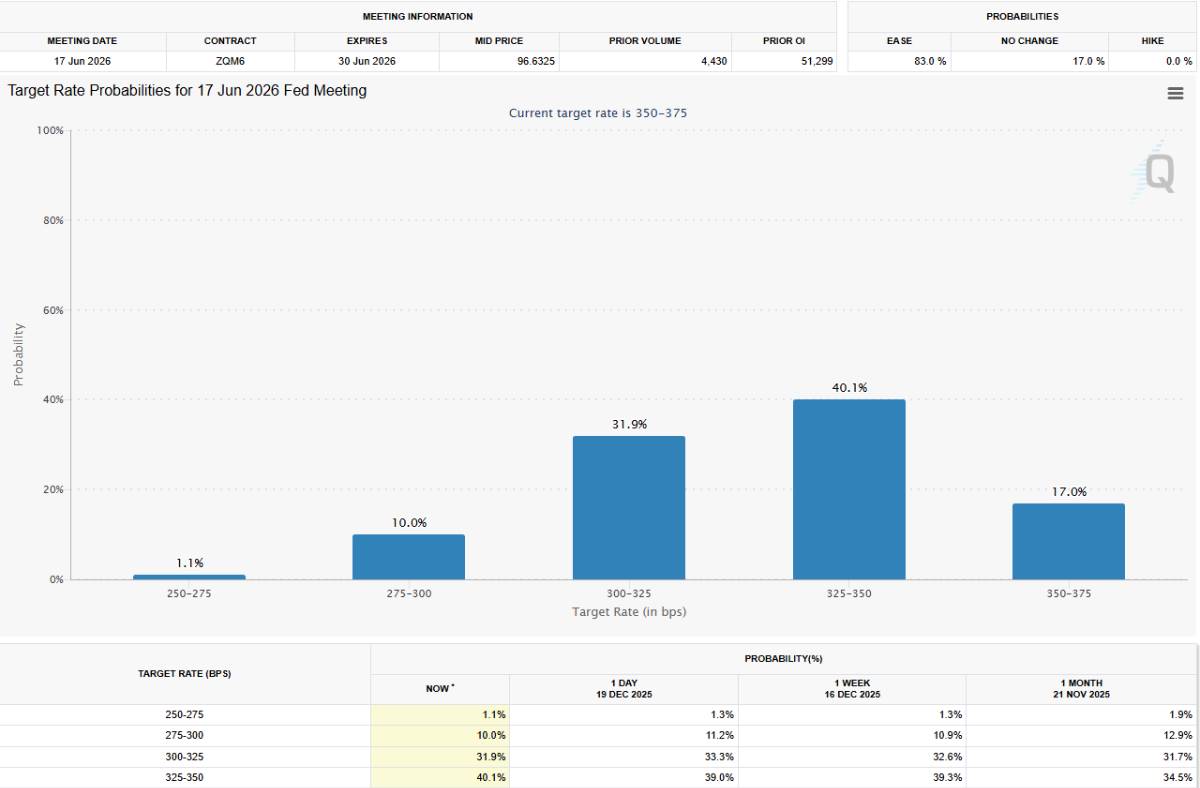Click the ZQM6 contract cell
The image size is (1200, 788).
pyautogui.click(x=230, y=61)
